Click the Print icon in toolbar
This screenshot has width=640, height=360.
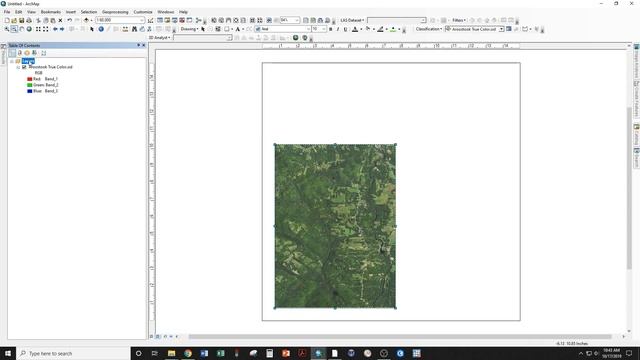29,20
